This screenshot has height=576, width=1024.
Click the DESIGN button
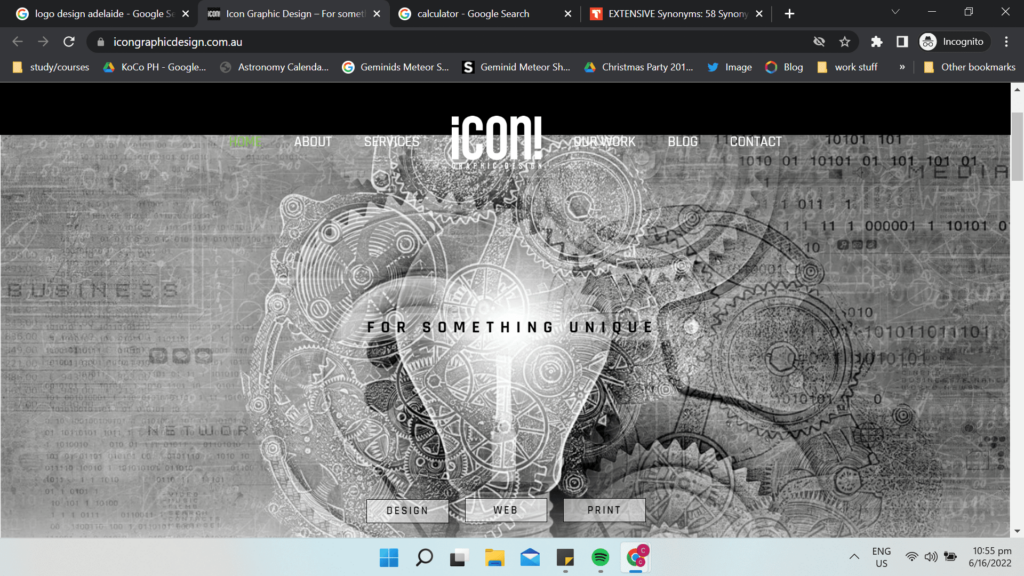click(x=408, y=511)
